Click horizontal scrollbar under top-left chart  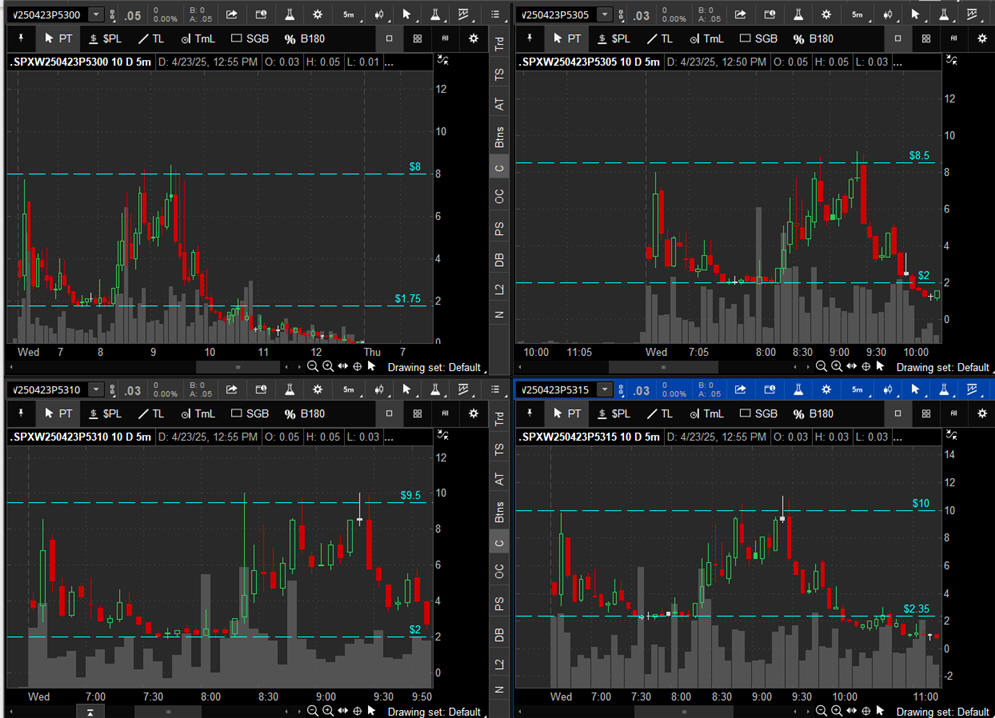click(x=236, y=367)
